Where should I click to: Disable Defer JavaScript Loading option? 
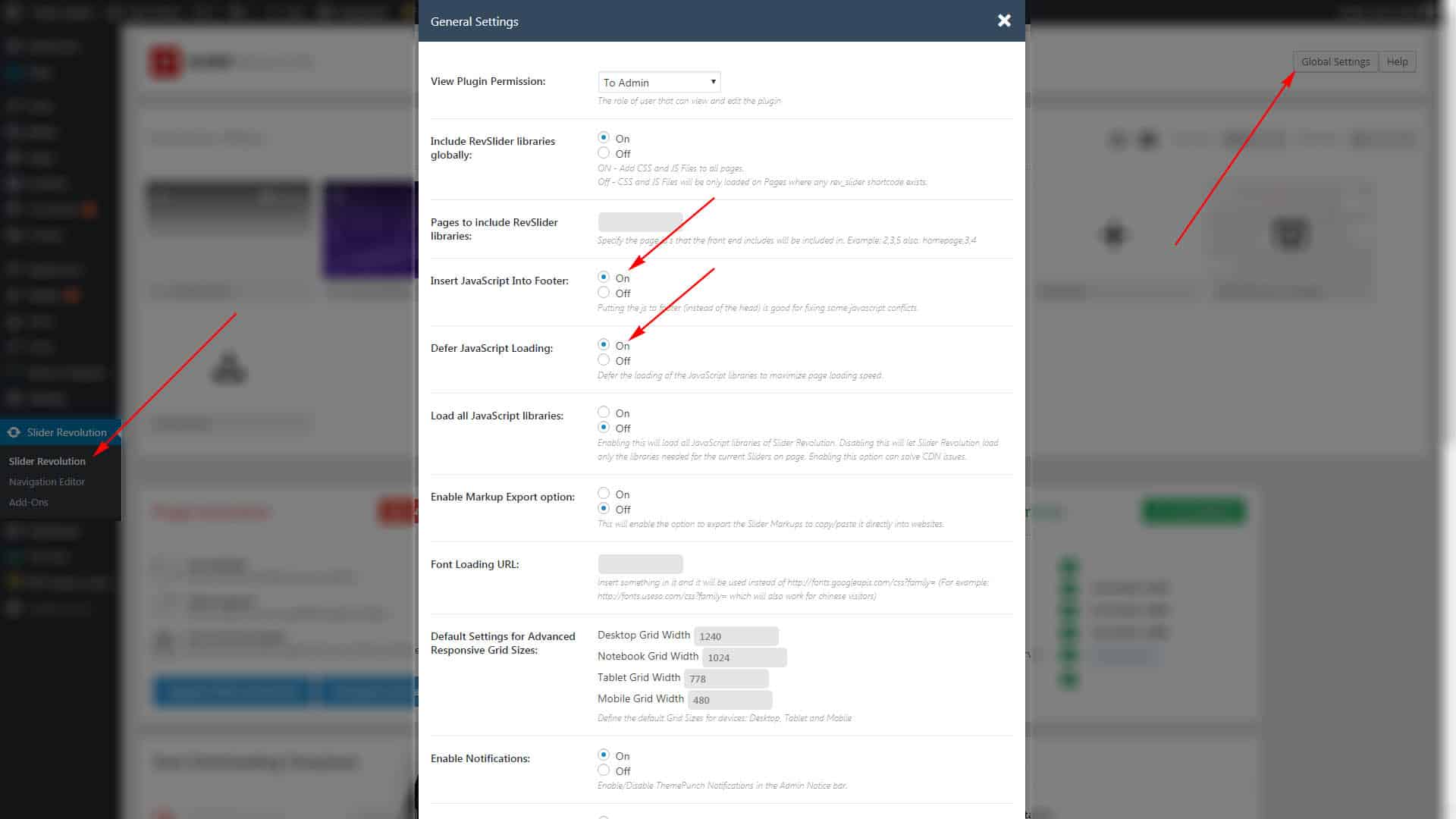tap(604, 360)
